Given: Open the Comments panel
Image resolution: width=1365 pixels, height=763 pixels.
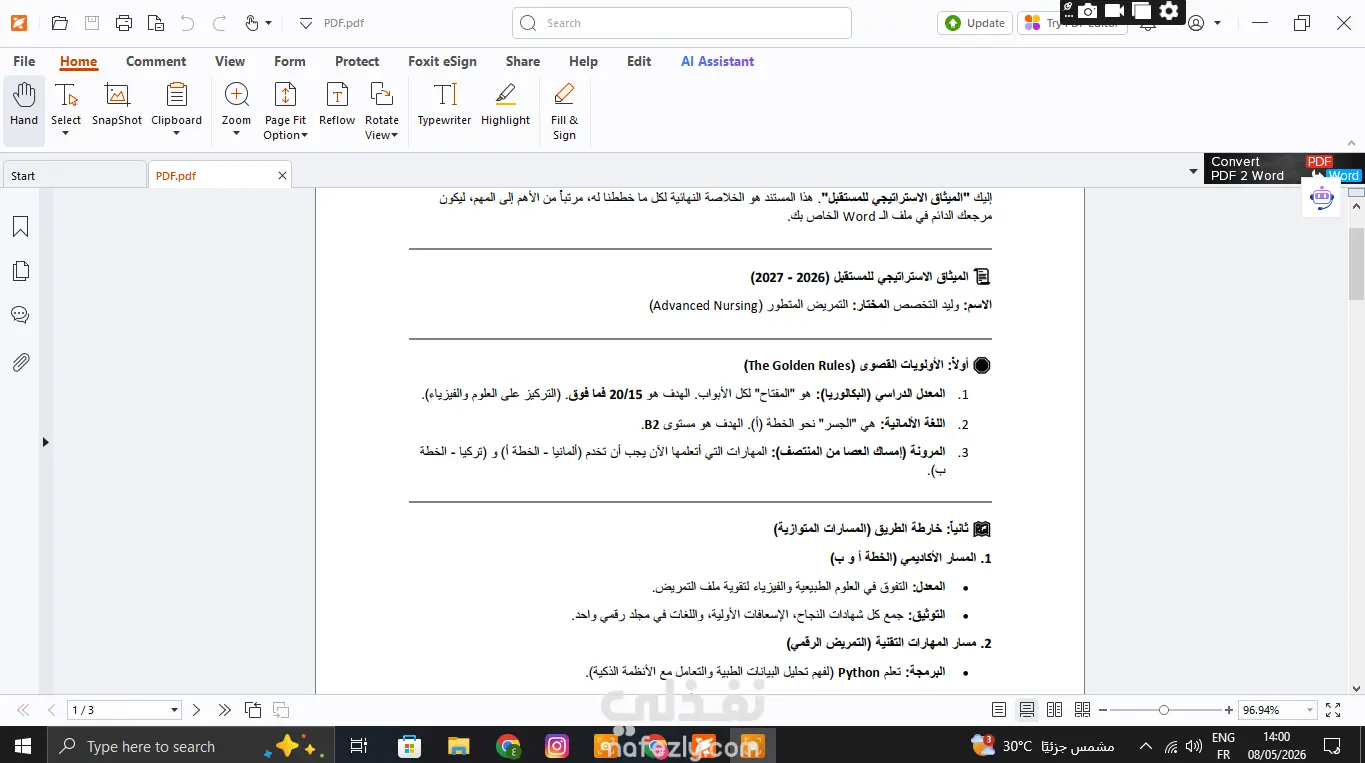Looking at the screenshot, I should coord(20,315).
